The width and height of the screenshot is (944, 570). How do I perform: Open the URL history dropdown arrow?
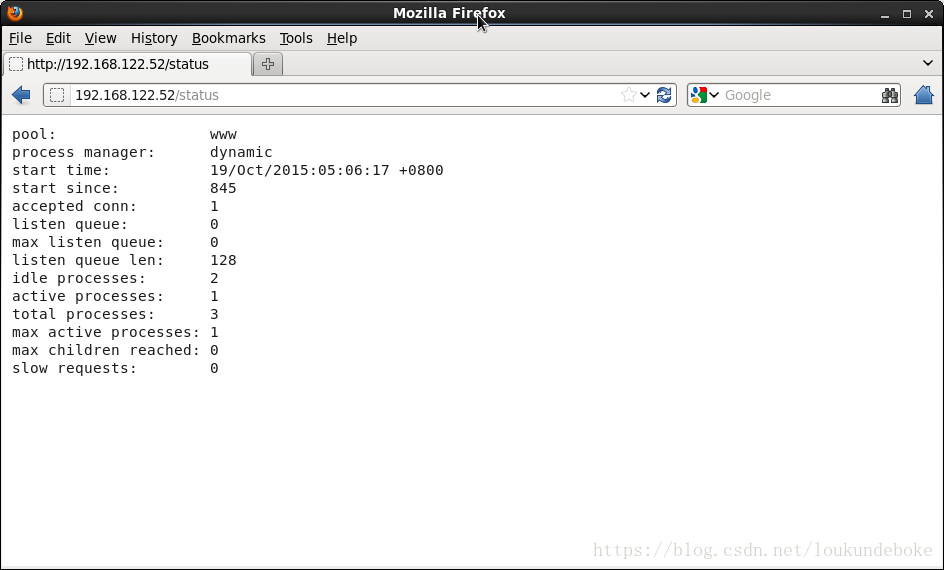coord(645,95)
